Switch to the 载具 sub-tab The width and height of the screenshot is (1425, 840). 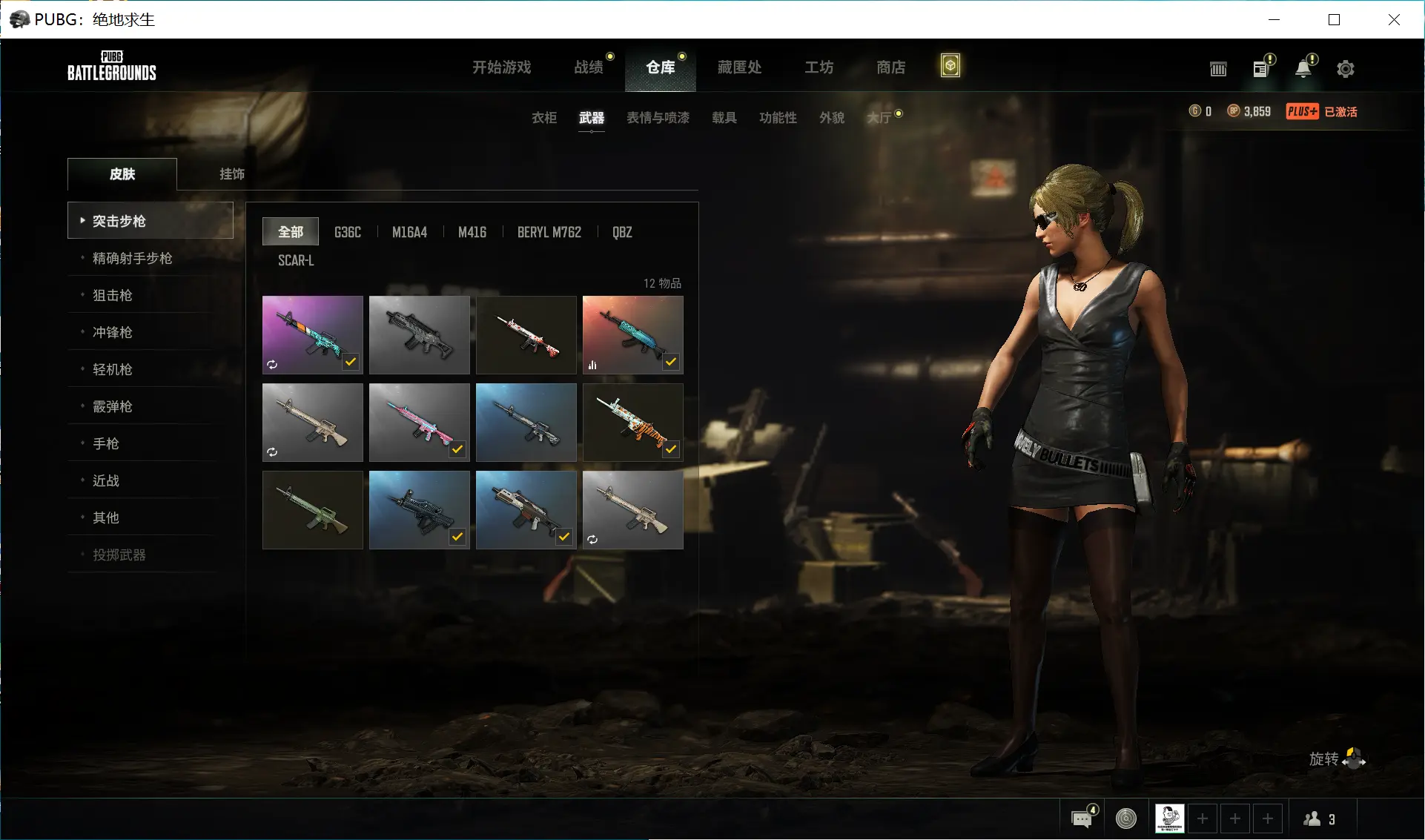(724, 117)
